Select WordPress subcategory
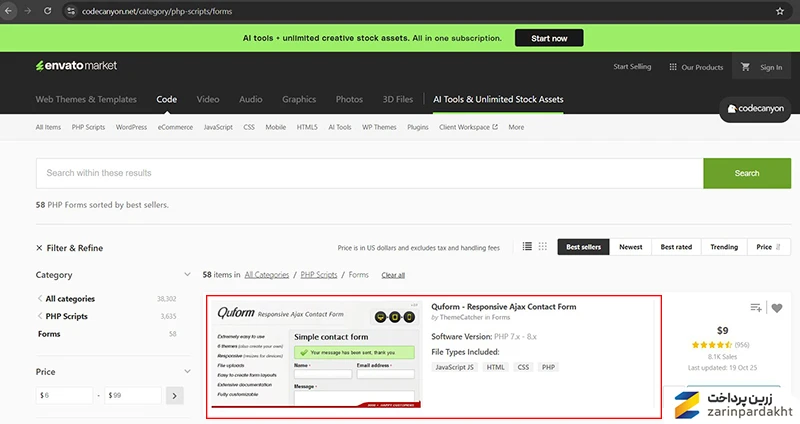The height and width of the screenshot is (424, 800). tap(131, 127)
